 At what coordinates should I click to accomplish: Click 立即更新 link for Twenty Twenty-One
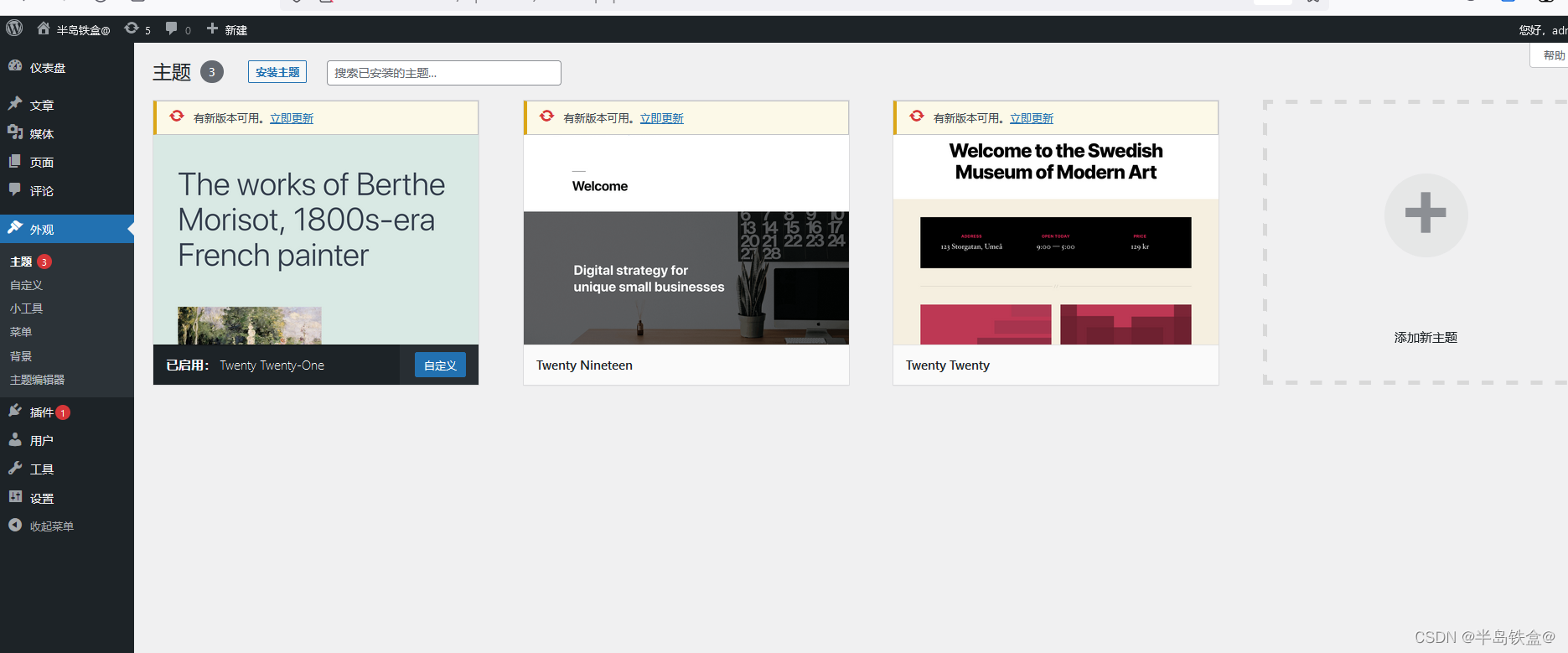[x=292, y=118]
